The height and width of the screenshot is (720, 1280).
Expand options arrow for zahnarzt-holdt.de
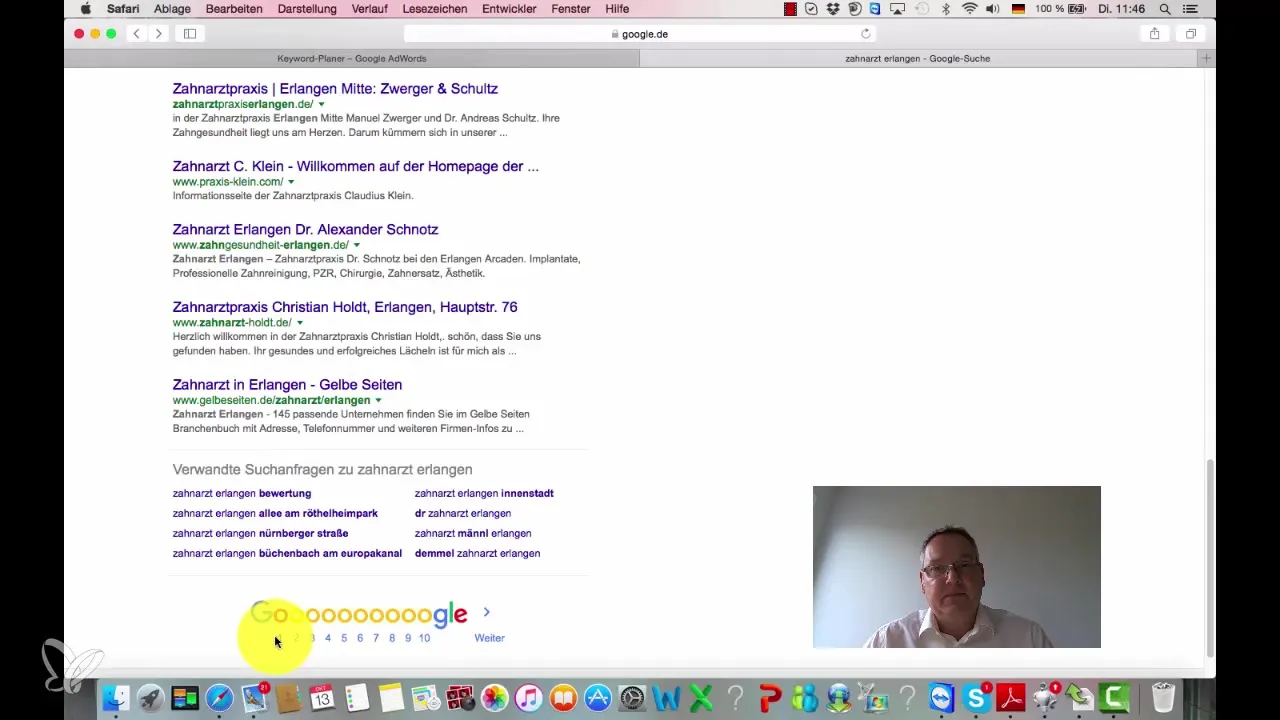pyautogui.click(x=300, y=323)
